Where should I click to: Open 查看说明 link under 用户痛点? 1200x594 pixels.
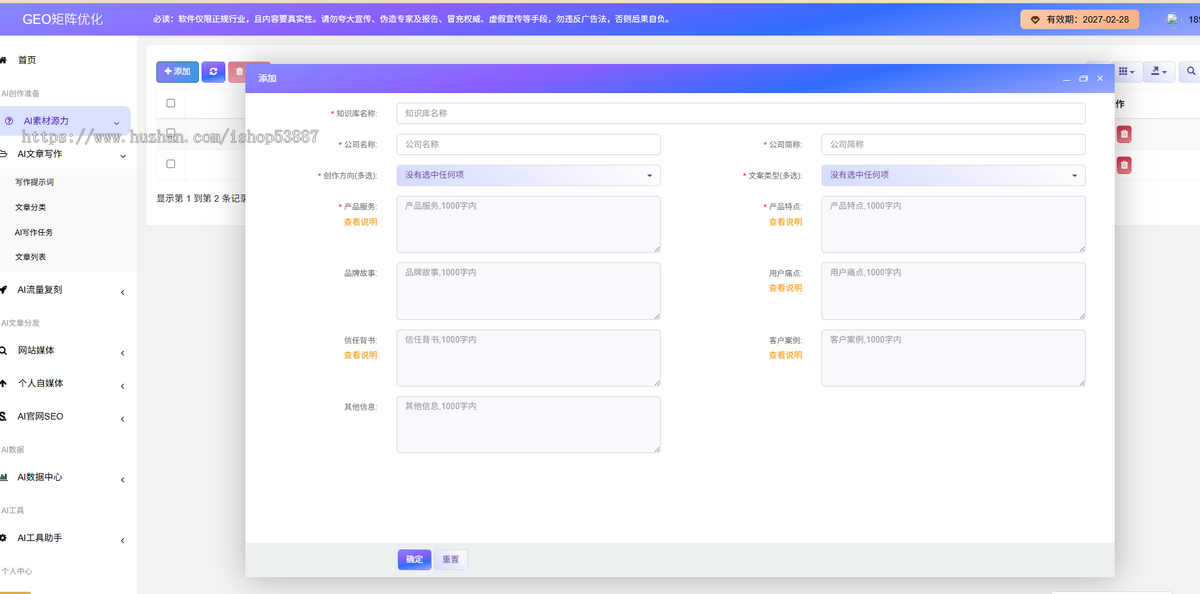tap(785, 288)
